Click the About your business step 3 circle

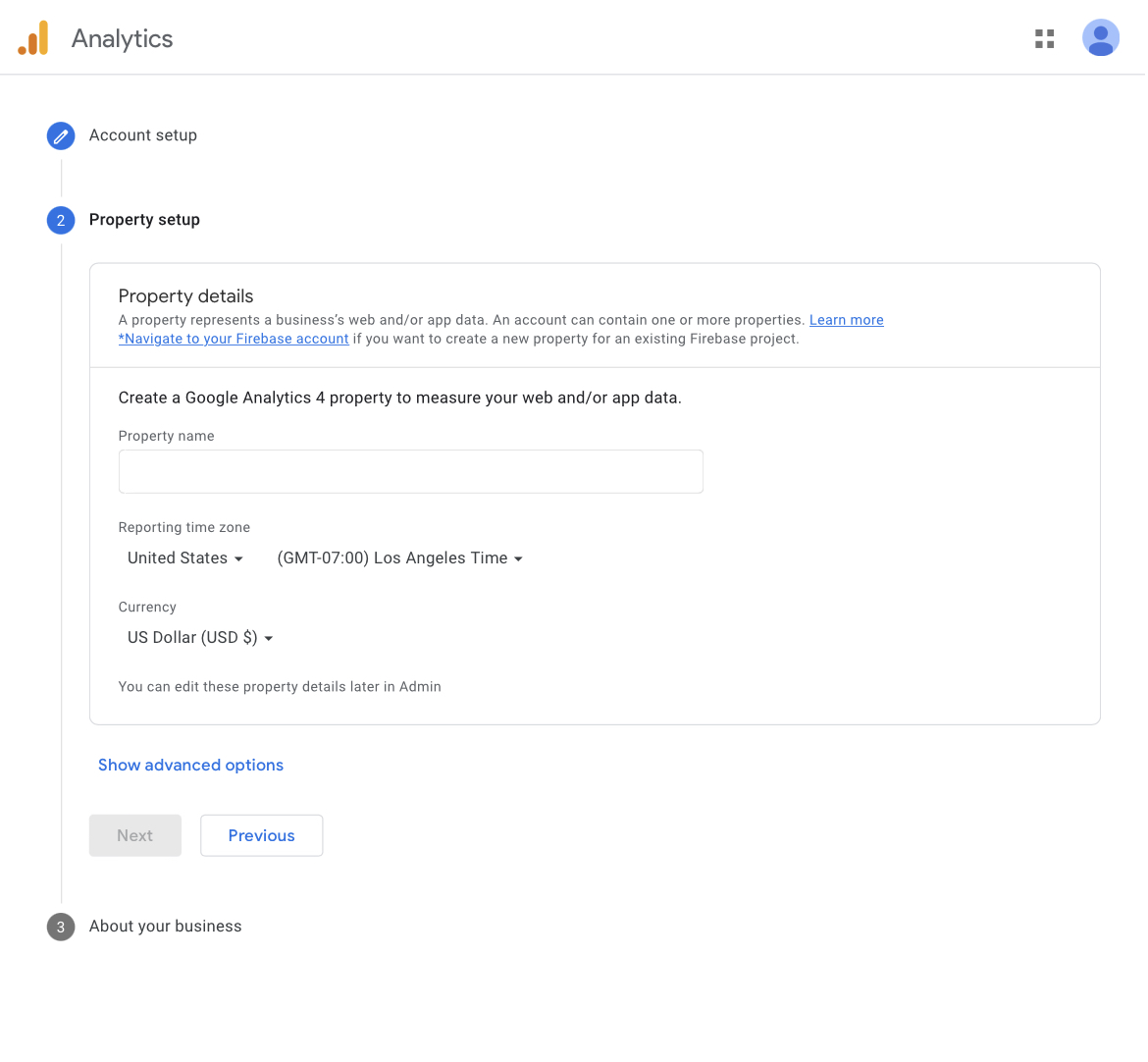(x=61, y=927)
